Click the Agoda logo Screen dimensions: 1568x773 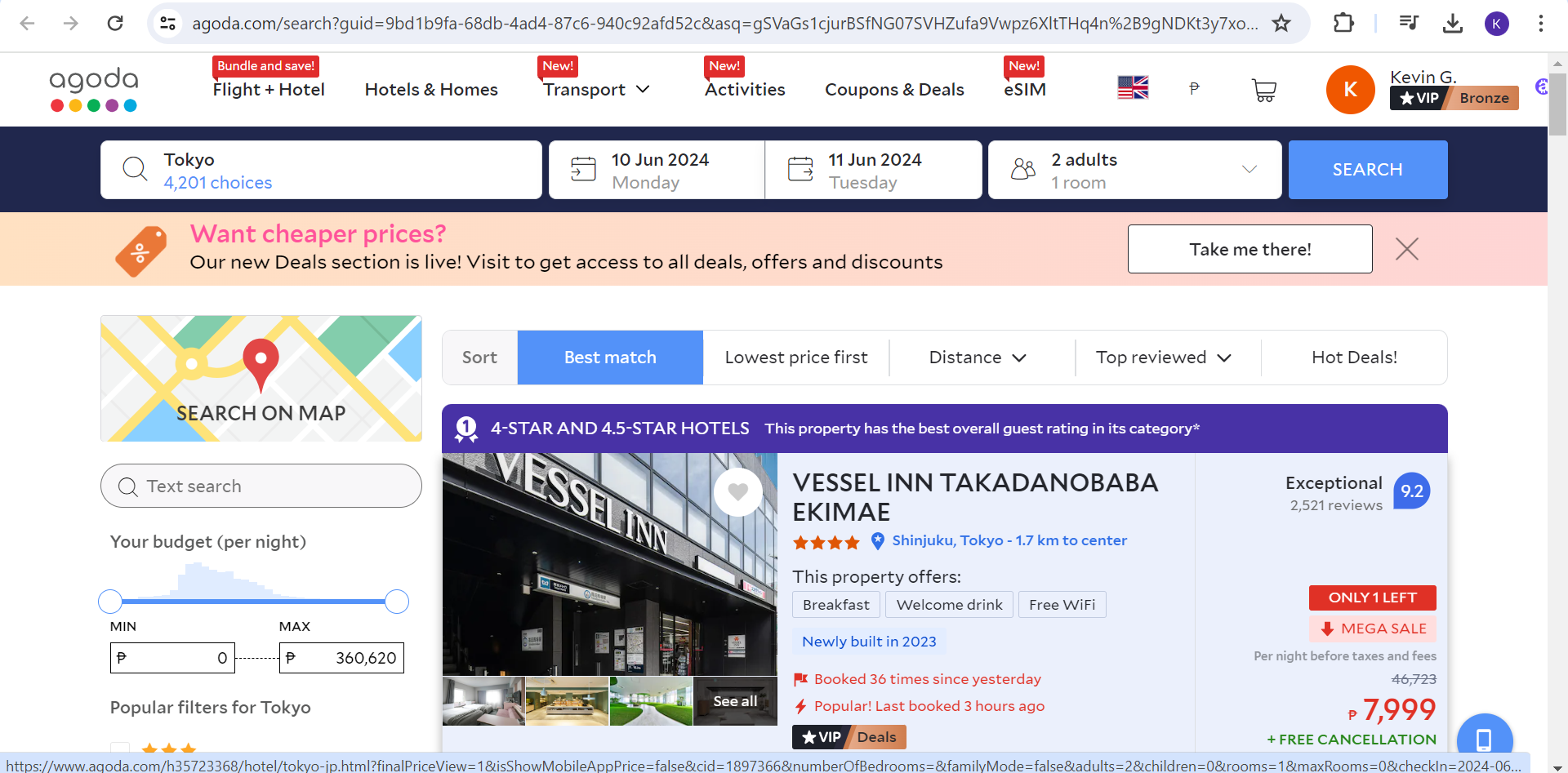coord(94,89)
